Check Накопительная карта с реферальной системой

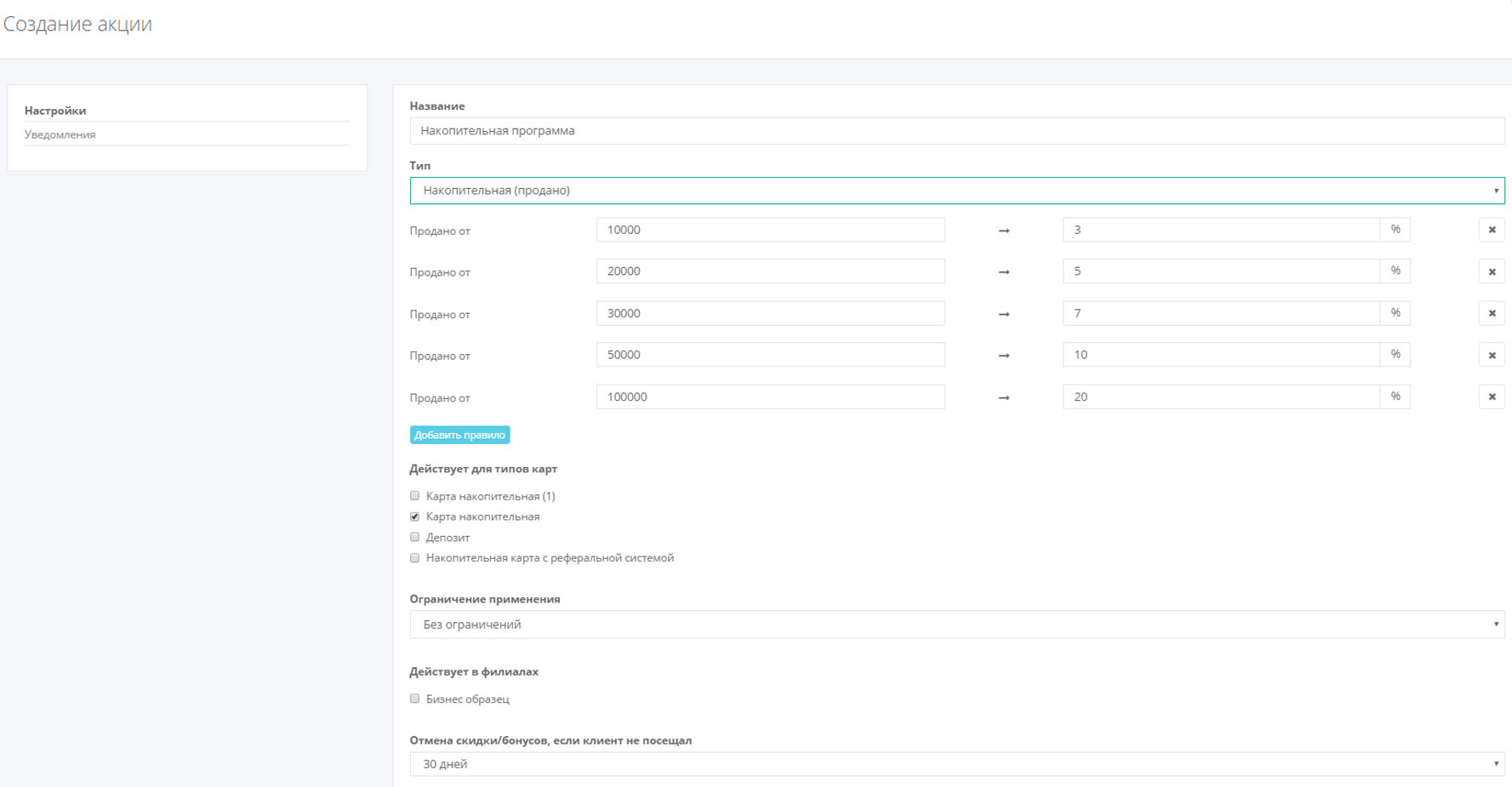click(415, 558)
